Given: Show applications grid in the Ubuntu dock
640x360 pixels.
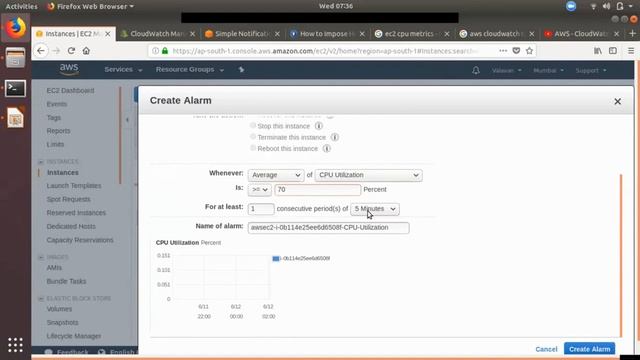Looking at the screenshot, I should pyautogui.click(x=16, y=345).
